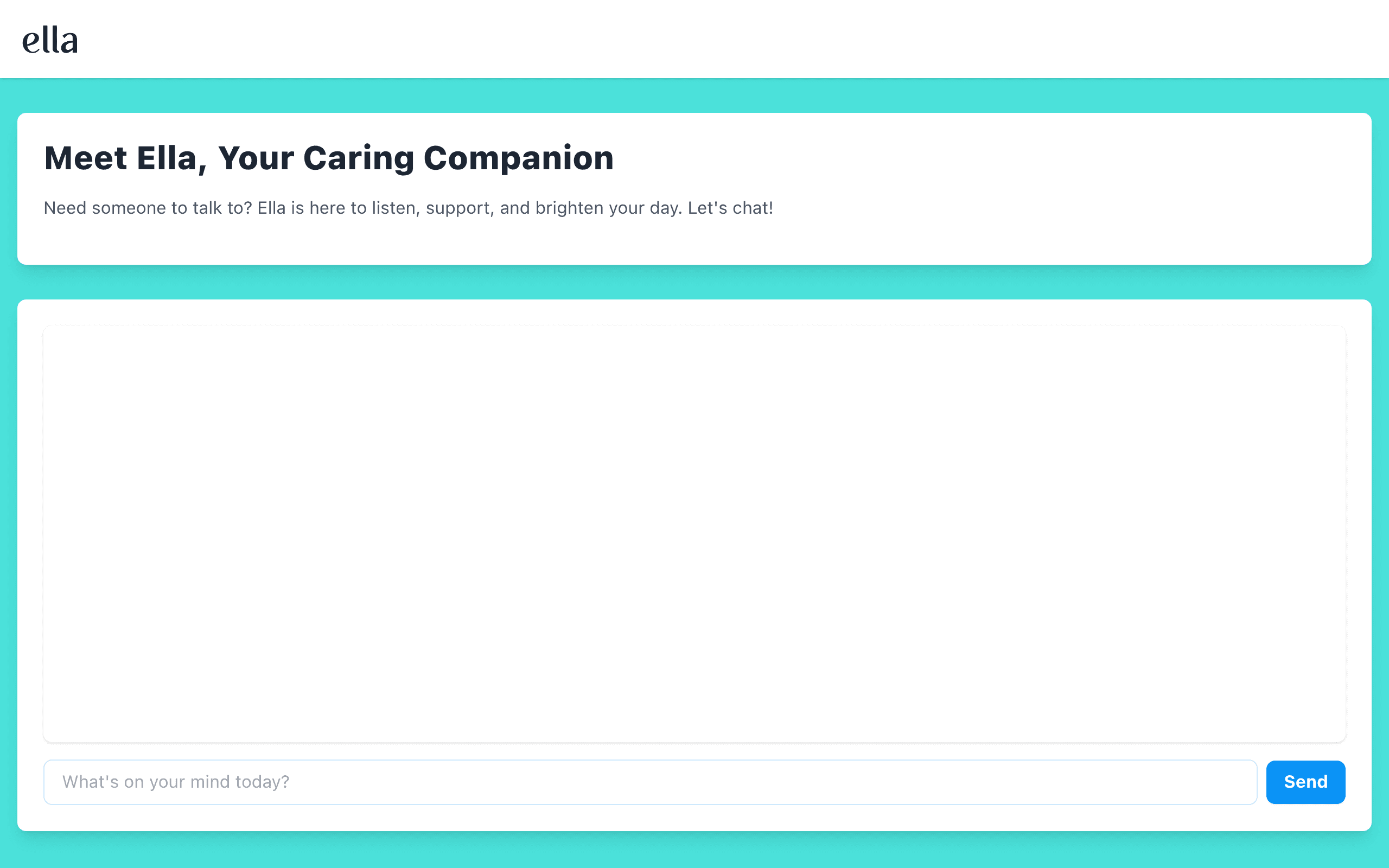Click the white top header bar
This screenshot has width=1389, height=868.
pyautogui.click(x=694, y=39)
